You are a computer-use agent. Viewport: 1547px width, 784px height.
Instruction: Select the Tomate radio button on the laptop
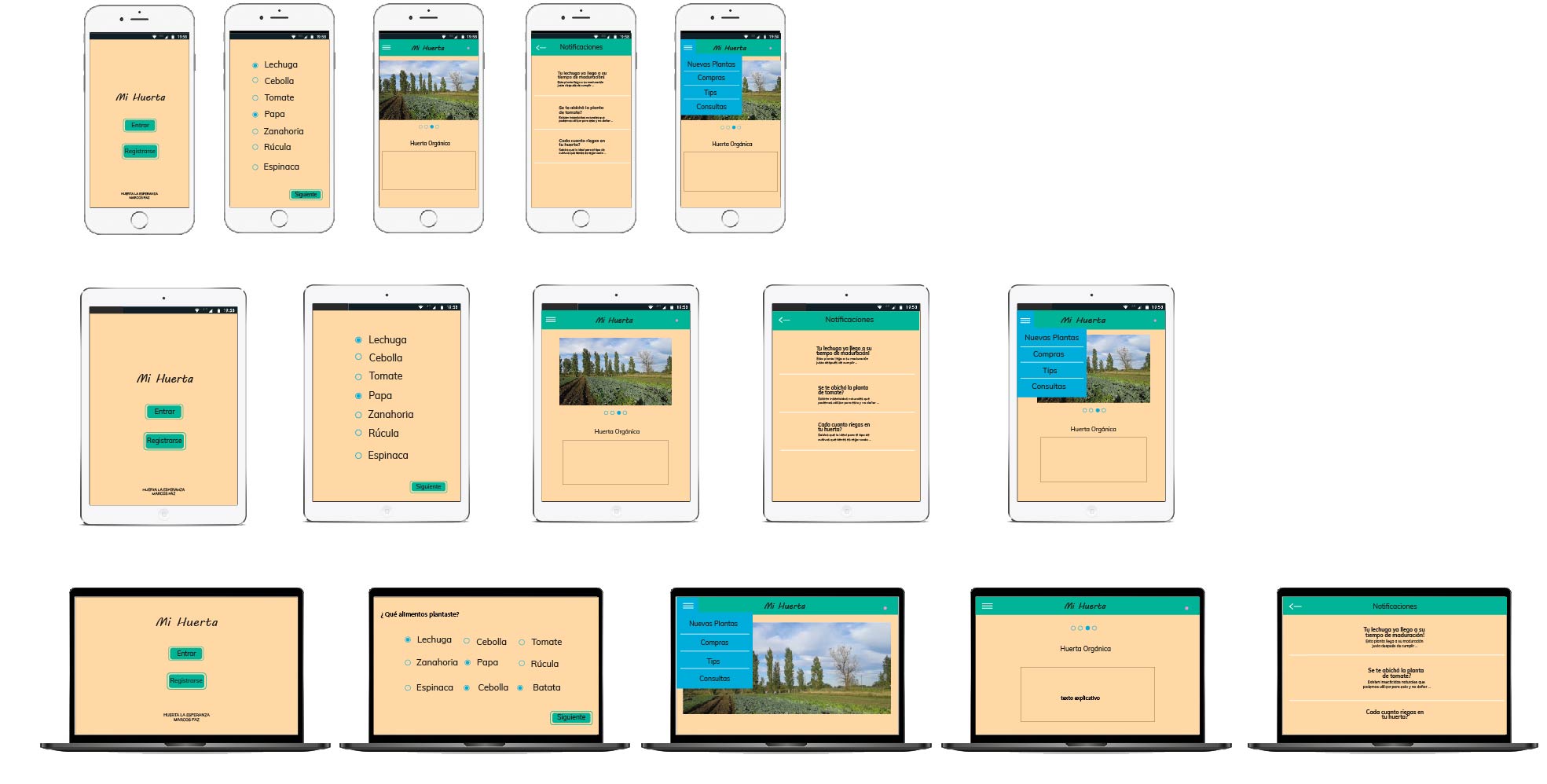click(521, 643)
